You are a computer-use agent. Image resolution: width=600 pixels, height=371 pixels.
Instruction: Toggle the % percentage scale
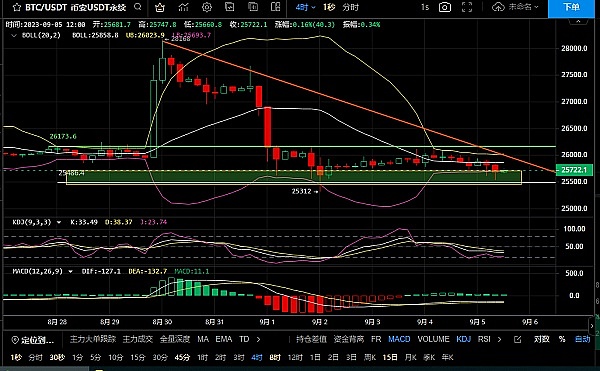[x=562, y=339]
